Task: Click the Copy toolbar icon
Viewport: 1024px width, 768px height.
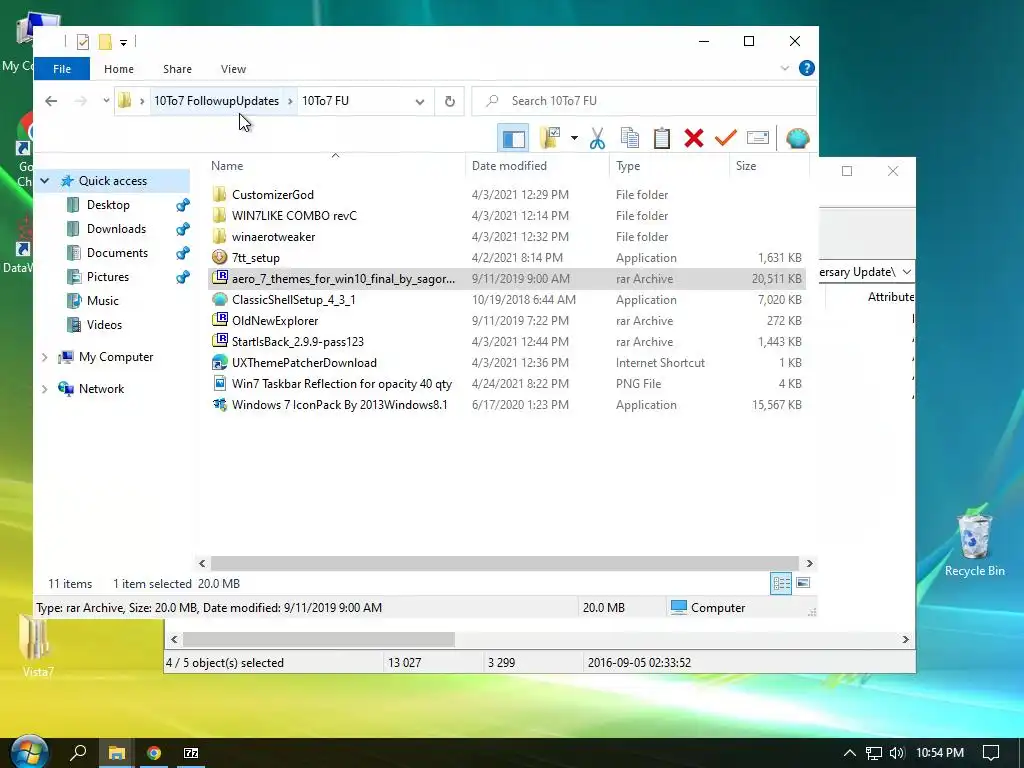Action: [x=630, y=138]
